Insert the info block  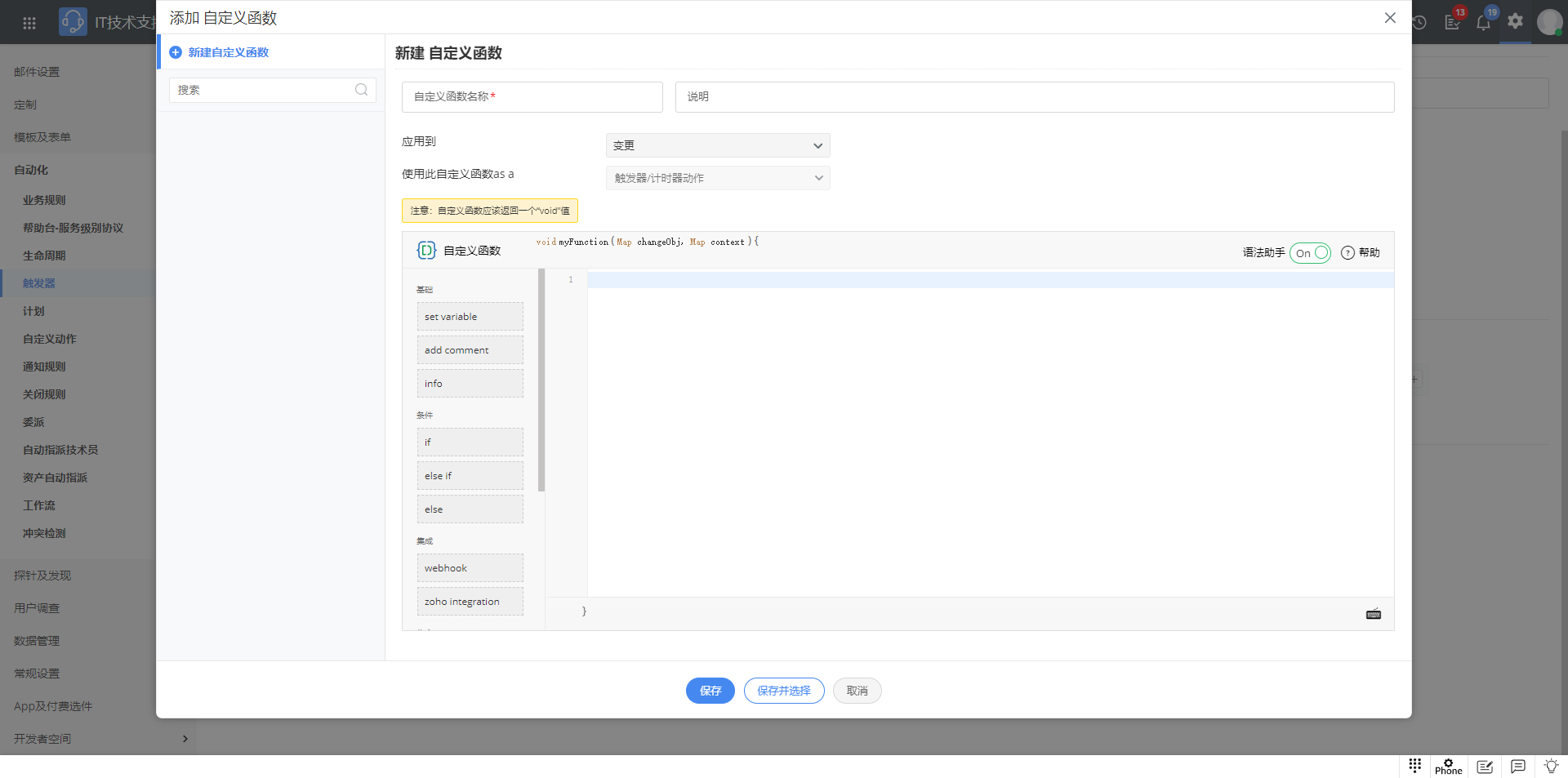pyautogui.click(x=470, y=384)
